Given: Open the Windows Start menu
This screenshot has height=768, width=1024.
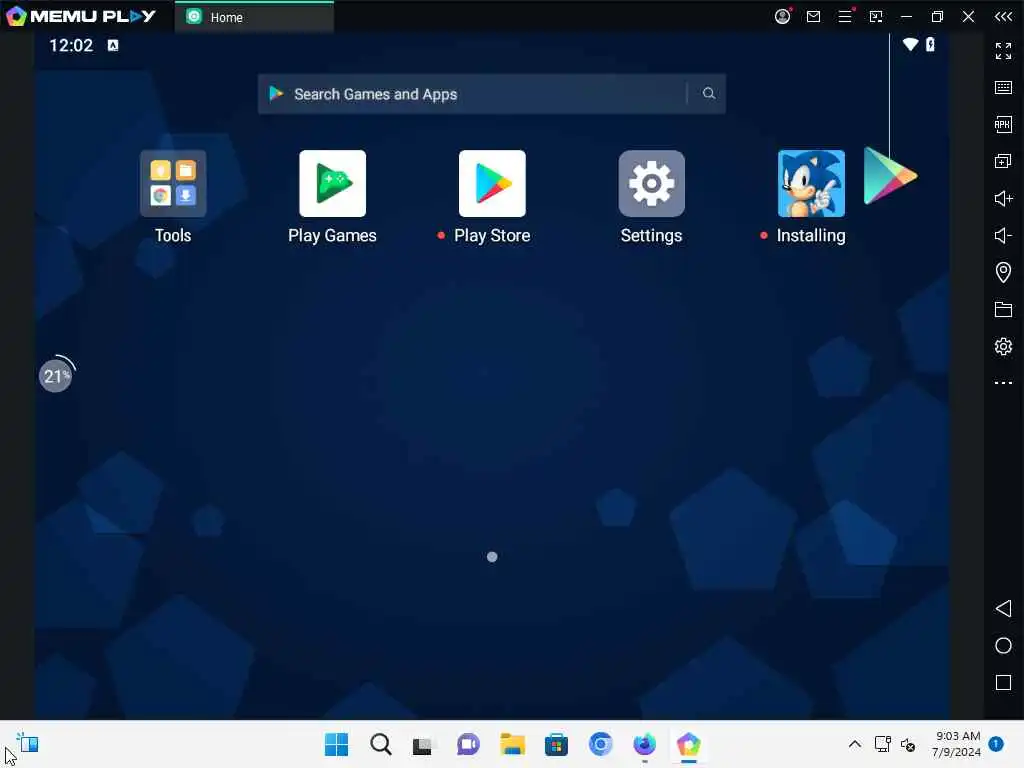Looking at the screenshot, I should tap(336, 744).
